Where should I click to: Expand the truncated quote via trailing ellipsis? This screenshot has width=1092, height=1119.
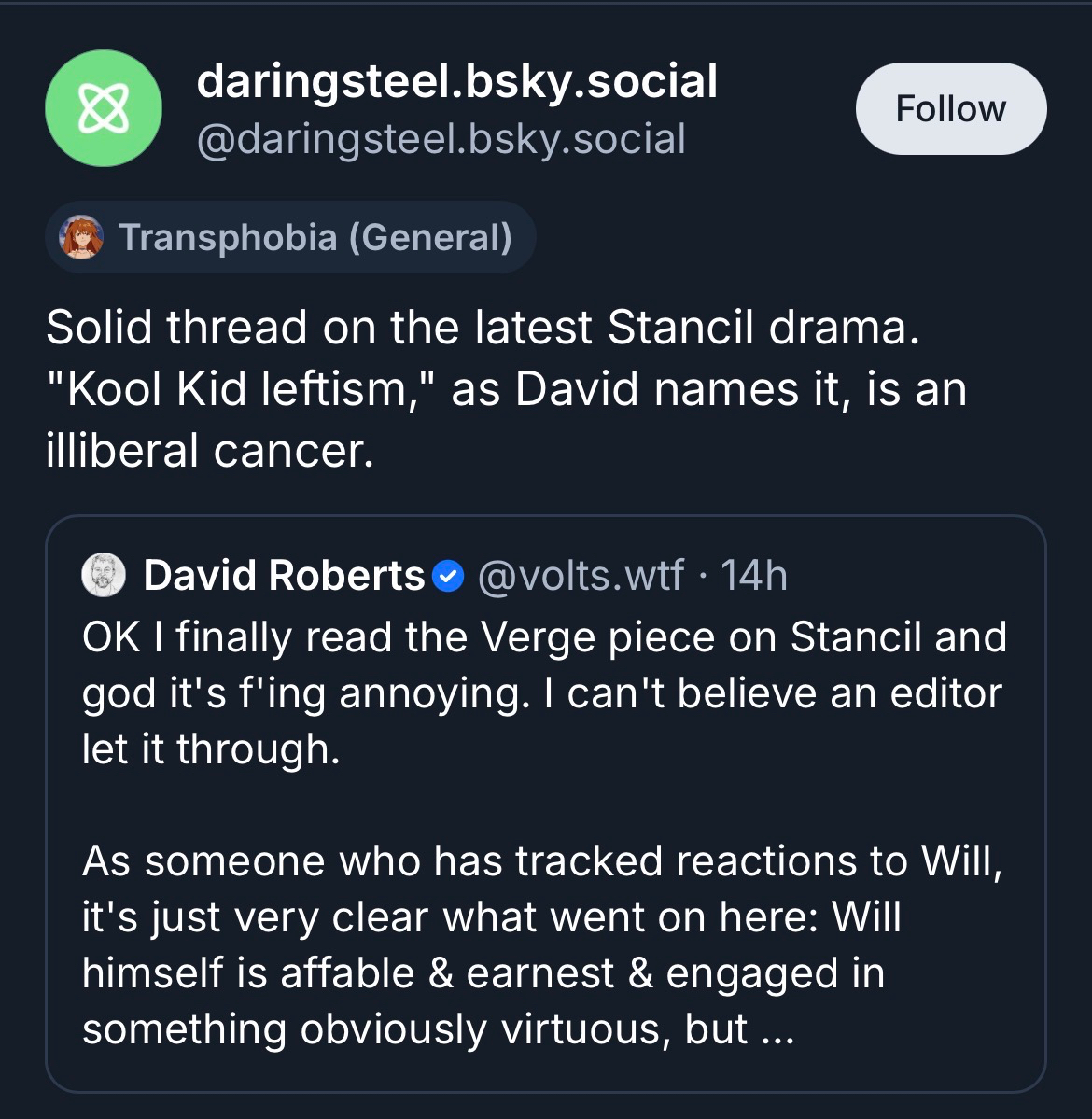click(x=777, y=1029)
